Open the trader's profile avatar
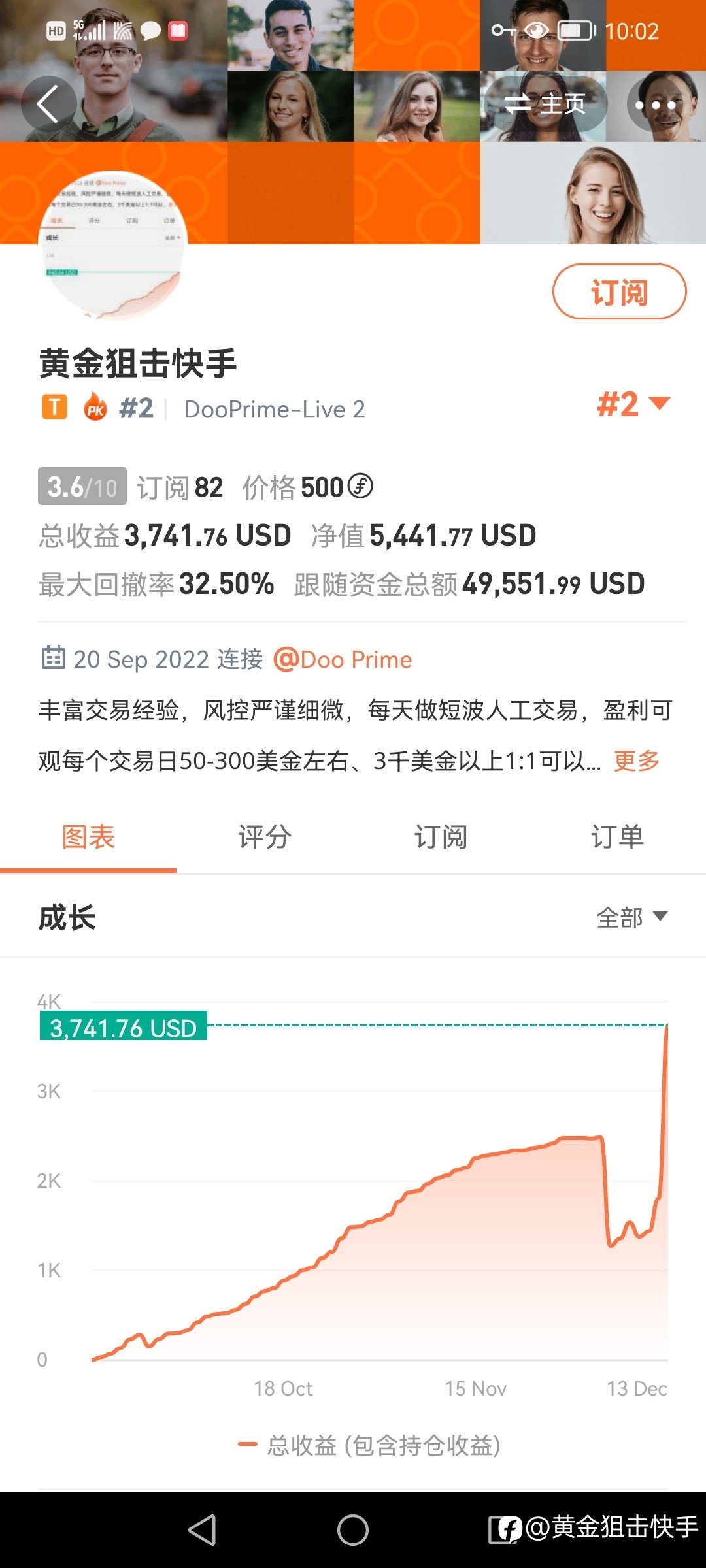Viewport: 706px width, 1568px height. pos(114,246)
